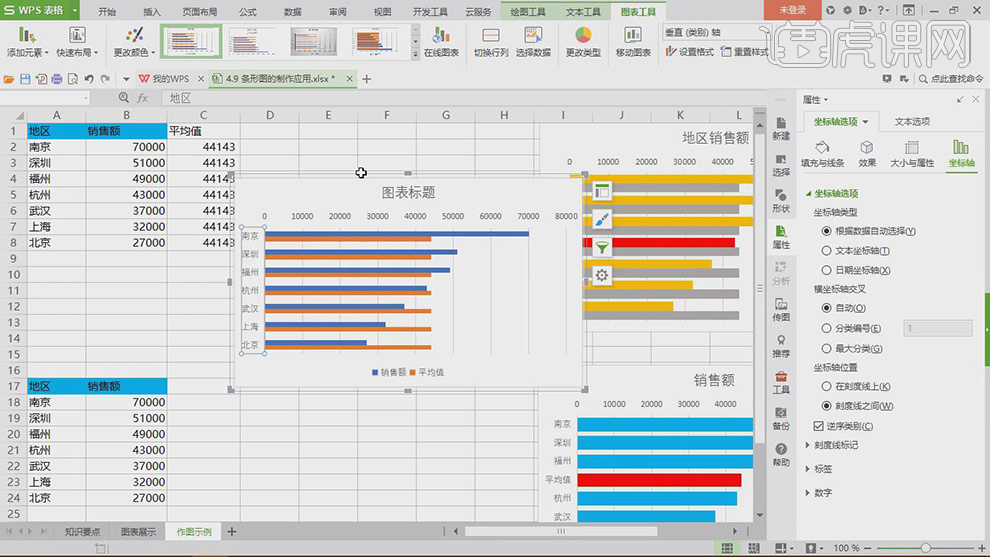Open the 页面布局 (Page Layout) ribbon tab
Screen dimensions: 990x557
coord(200,11)
